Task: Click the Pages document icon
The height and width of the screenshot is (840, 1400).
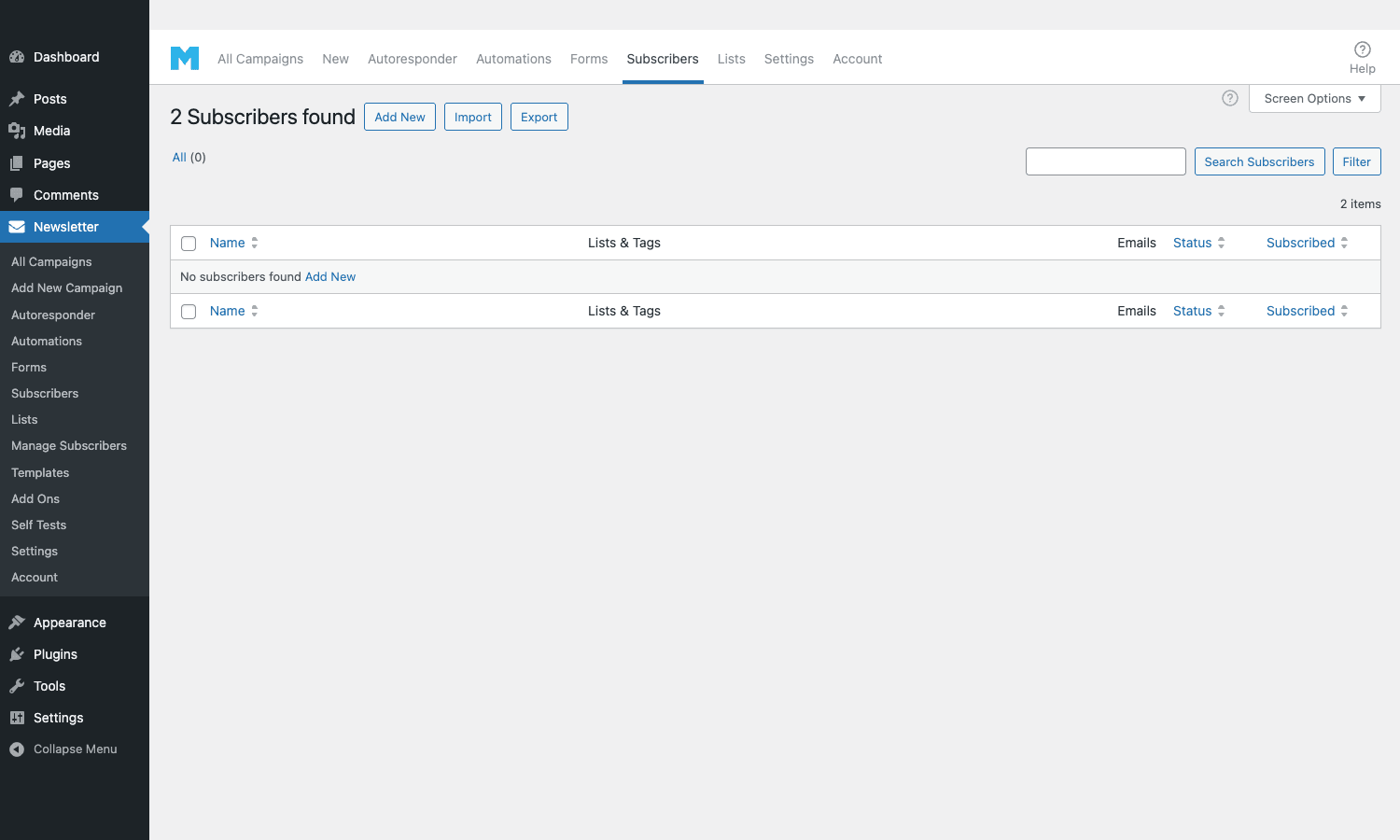Action: (x=17, y=163)
